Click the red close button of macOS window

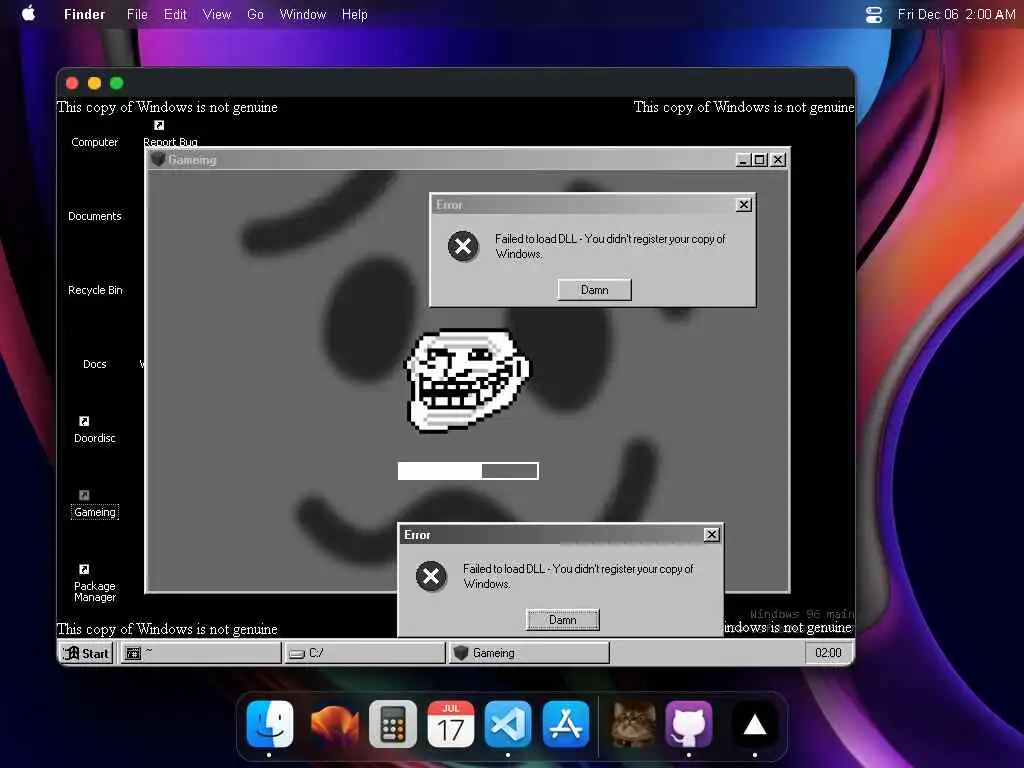click(72, 83)
